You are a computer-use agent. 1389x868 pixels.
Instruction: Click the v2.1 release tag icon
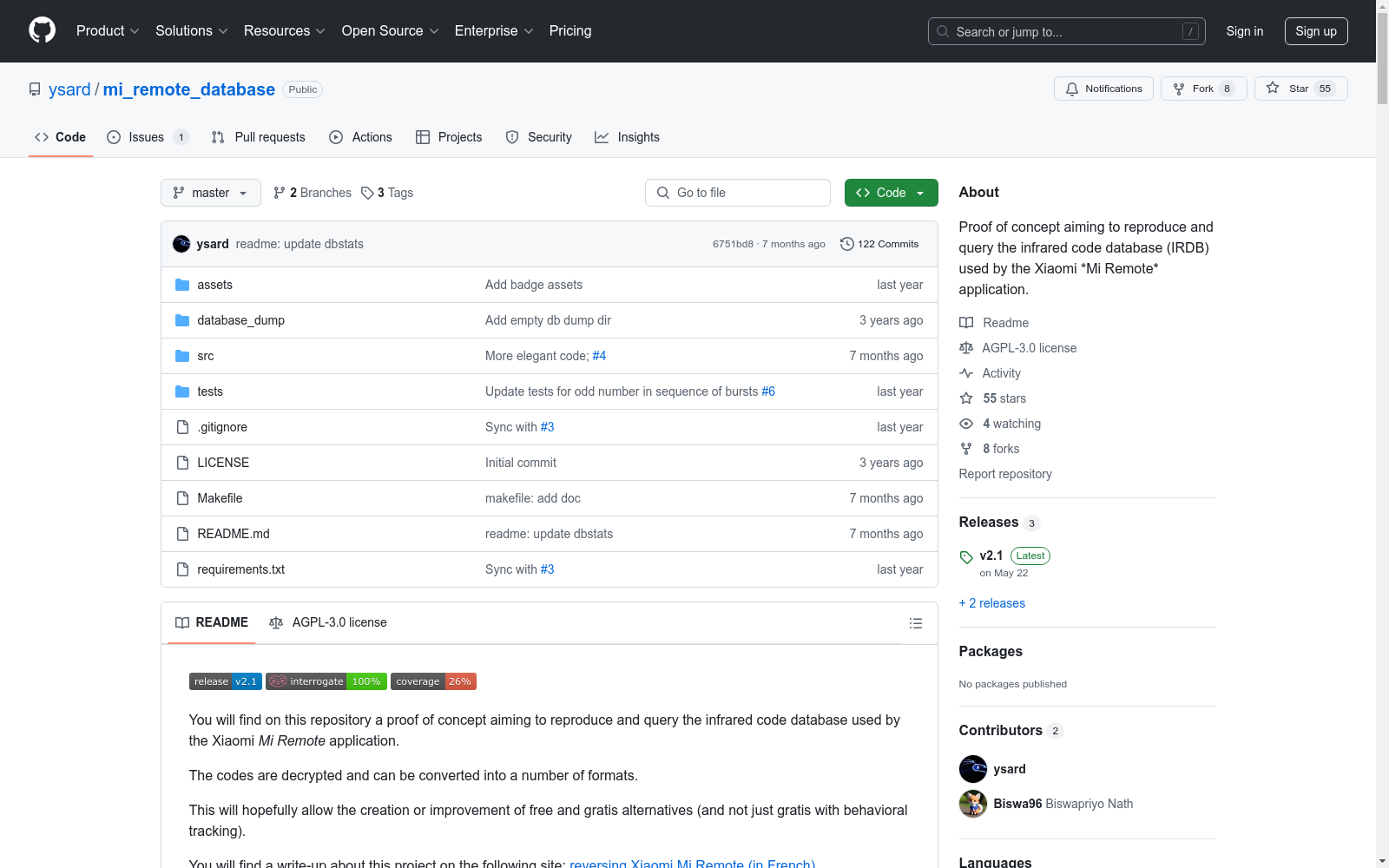(x=966, y=557)
